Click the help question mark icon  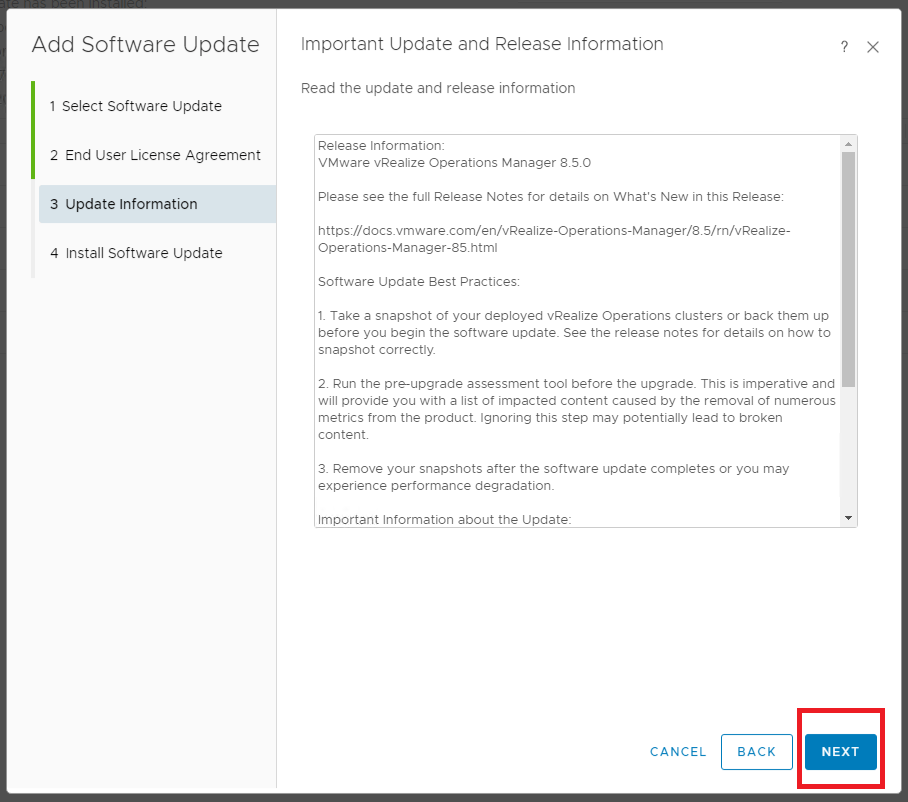(844, 47)
